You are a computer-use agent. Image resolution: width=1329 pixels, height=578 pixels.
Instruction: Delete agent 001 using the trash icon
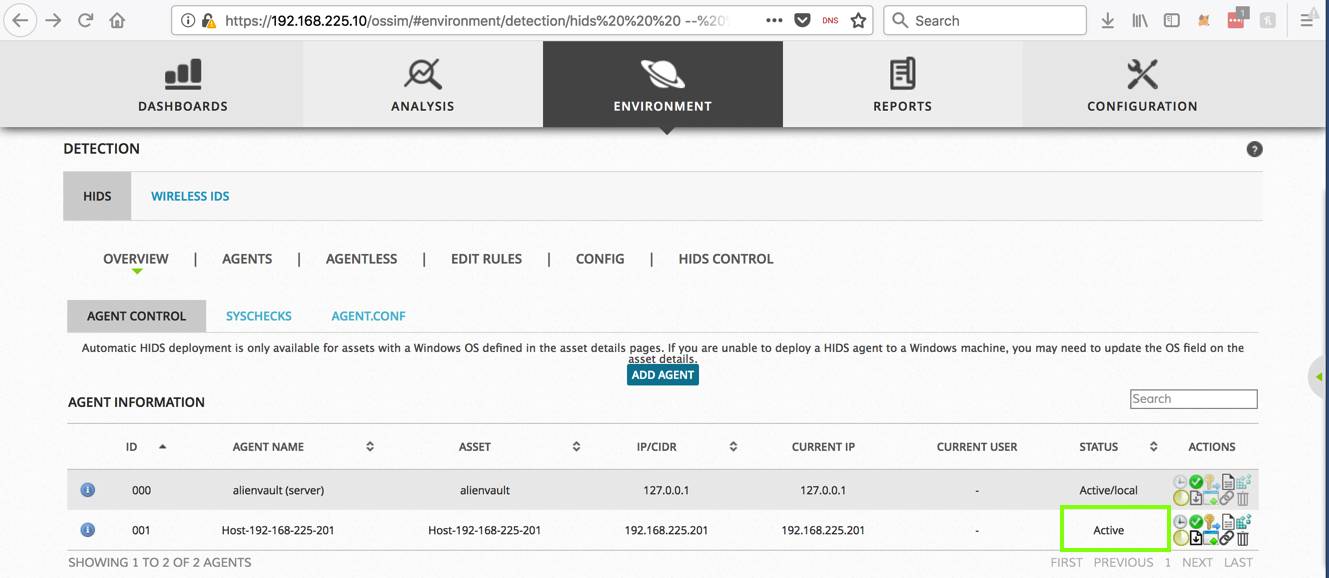1243,539
